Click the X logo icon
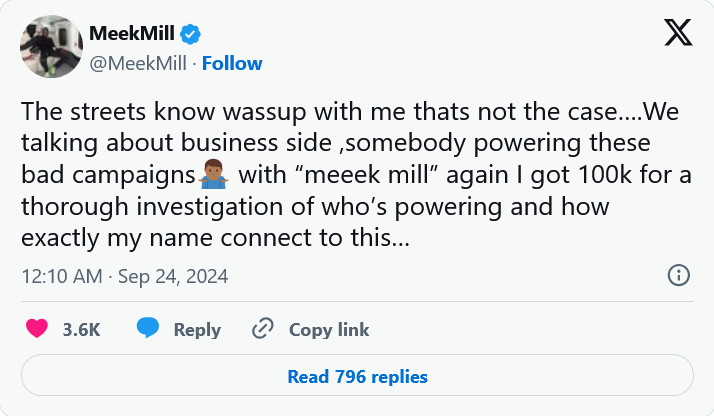Image resolution: width=714 pixels, height=416 pixels. point(678,33)
